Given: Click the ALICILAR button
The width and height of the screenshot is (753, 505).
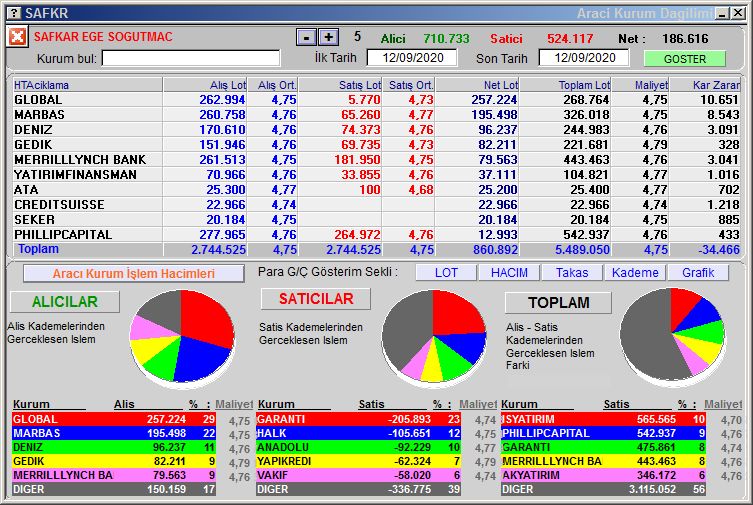Looking at the screenshot, I should pos(65,301).
